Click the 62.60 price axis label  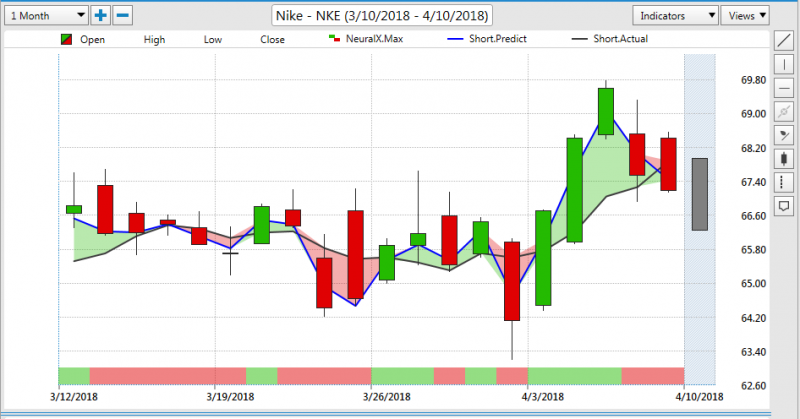pos(754,386)
